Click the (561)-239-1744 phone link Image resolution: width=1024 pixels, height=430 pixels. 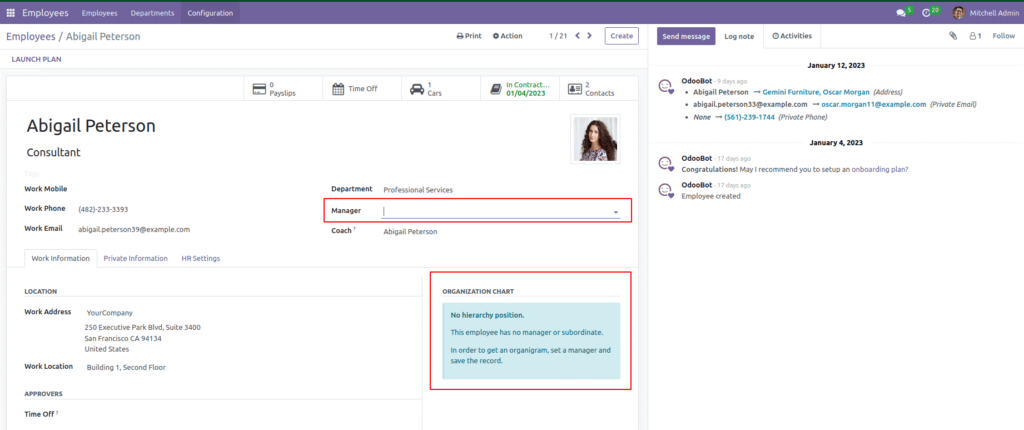749,117
